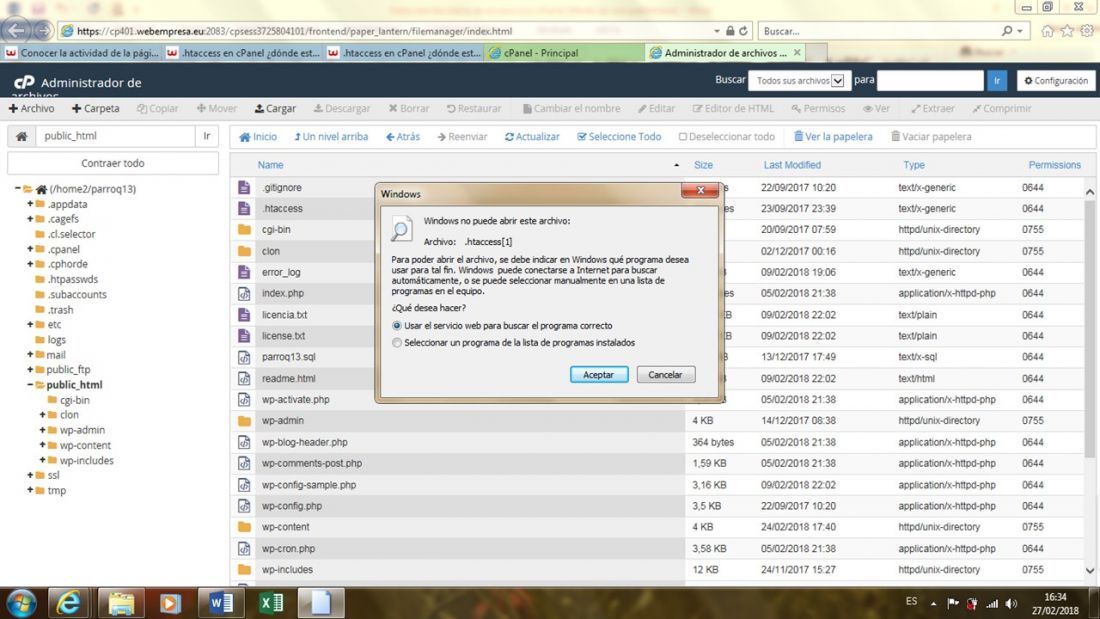The height and width of the screenshot is (619, 1100).
Task: Click the Carpeta new folder toolbar item
Action: pyautogui.click(x=95, y=109)
